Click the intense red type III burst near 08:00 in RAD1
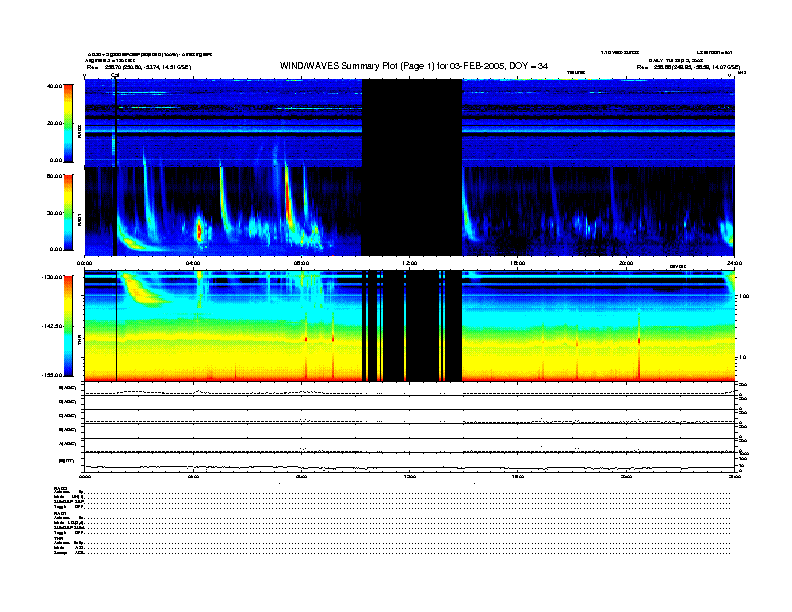This screenshot has height=612, width=792. tap(288, 199)
